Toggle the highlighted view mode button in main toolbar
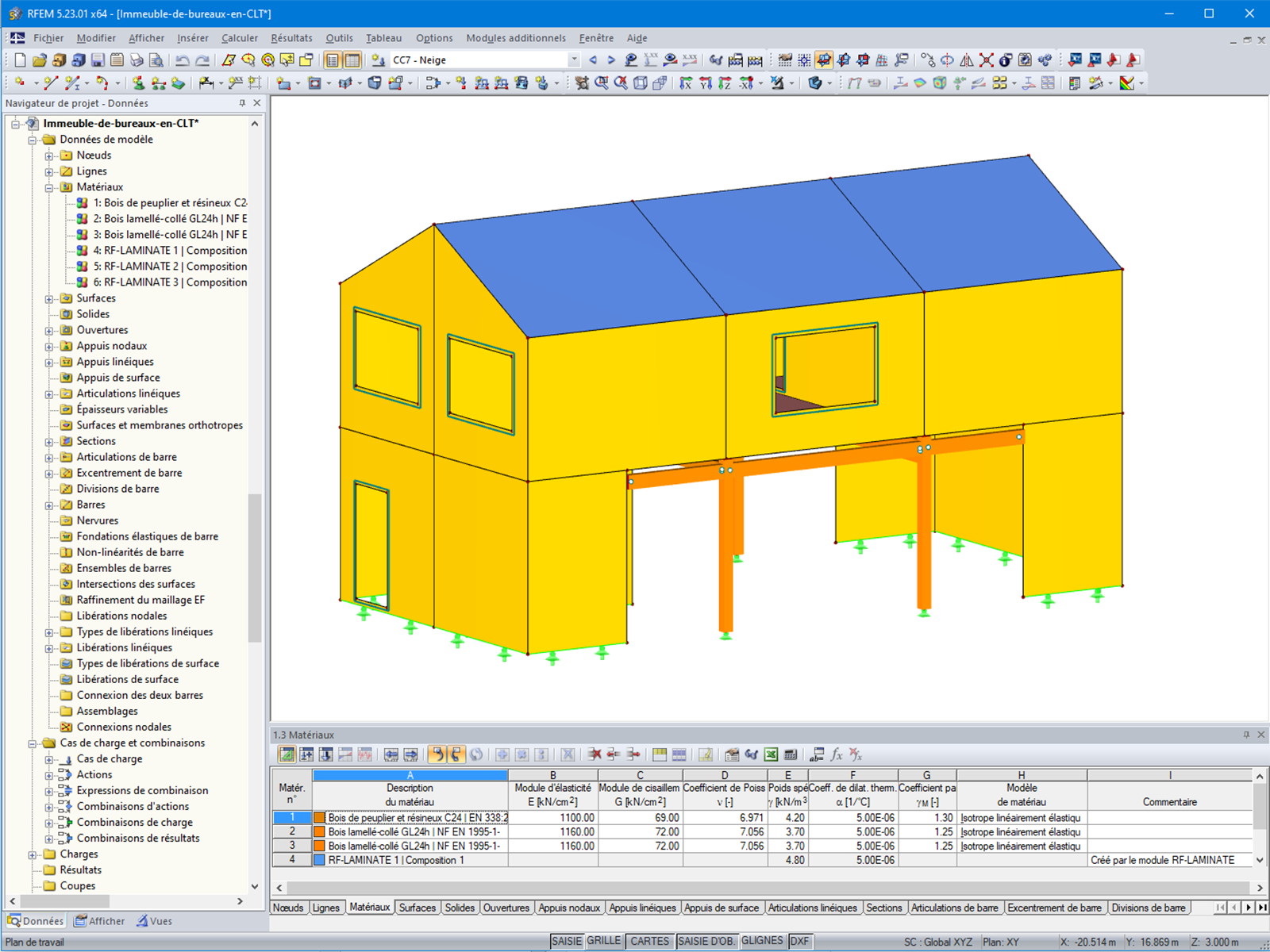 click(824, 60)
